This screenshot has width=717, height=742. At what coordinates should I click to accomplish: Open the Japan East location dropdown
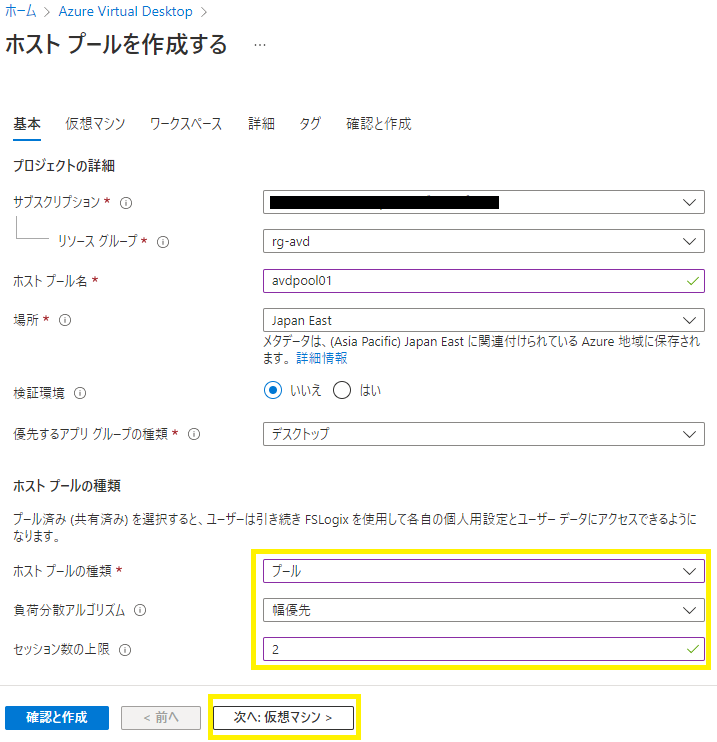pyautogui.click(x=484, y=320)
